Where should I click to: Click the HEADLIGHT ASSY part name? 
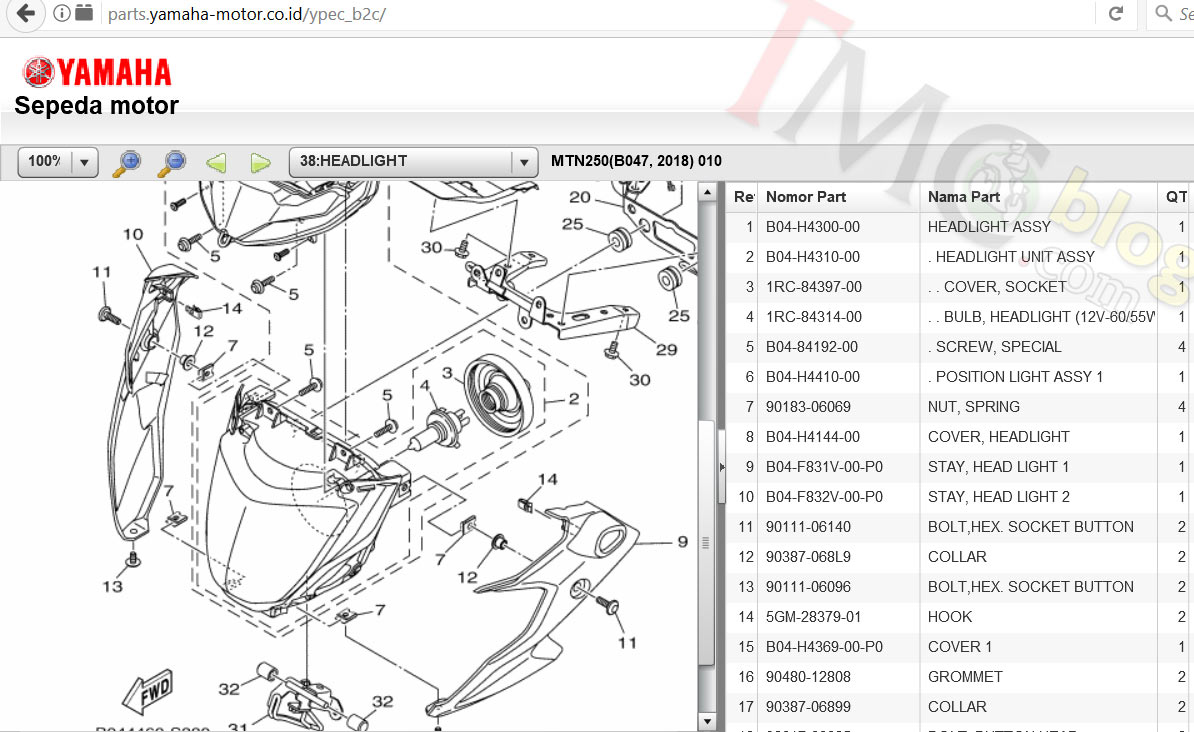[x=988, y=227]
